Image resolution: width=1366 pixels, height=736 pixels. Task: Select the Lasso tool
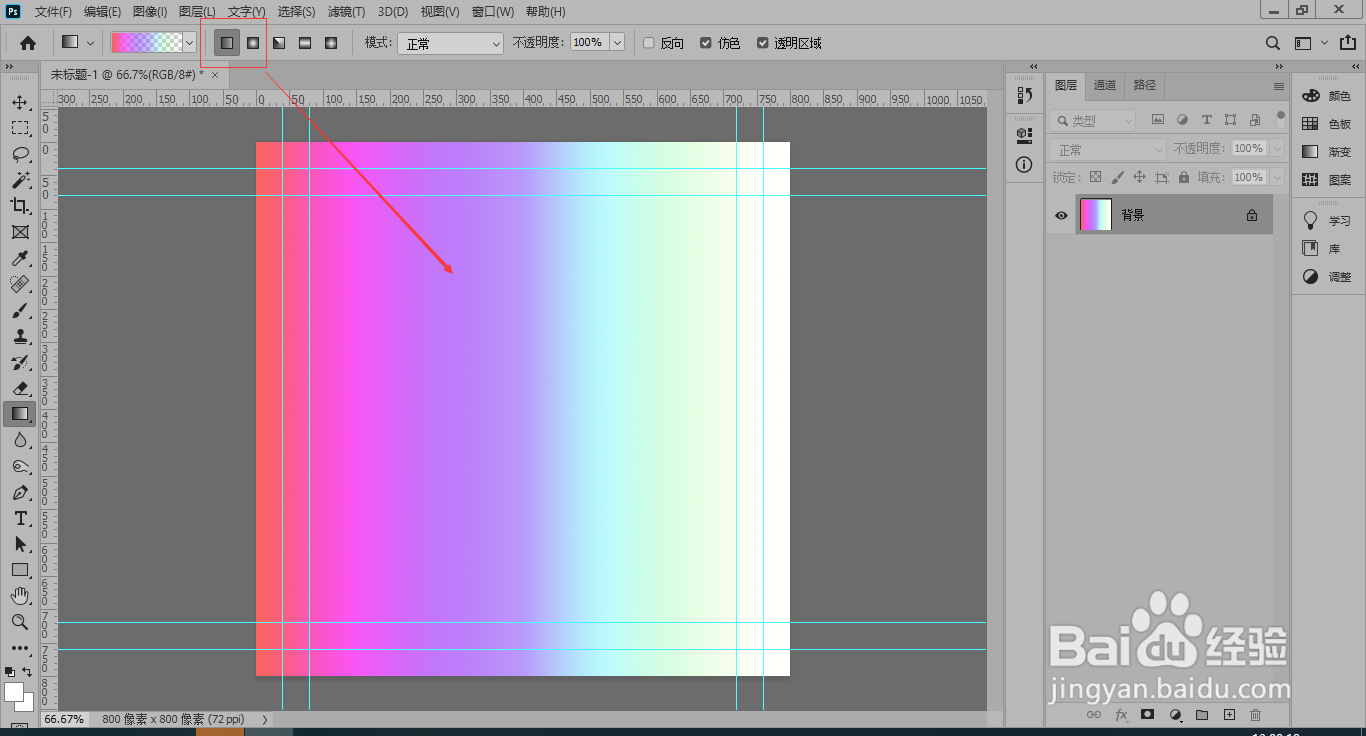20,154
